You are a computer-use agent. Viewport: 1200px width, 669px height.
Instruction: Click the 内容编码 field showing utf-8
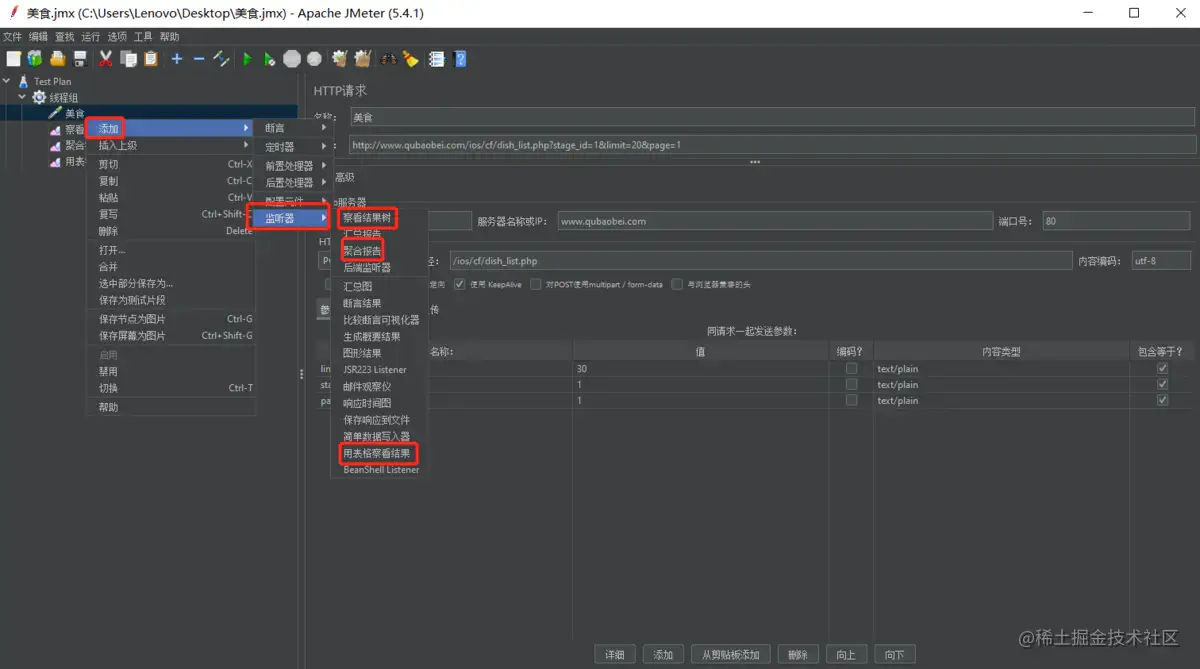1161,260
